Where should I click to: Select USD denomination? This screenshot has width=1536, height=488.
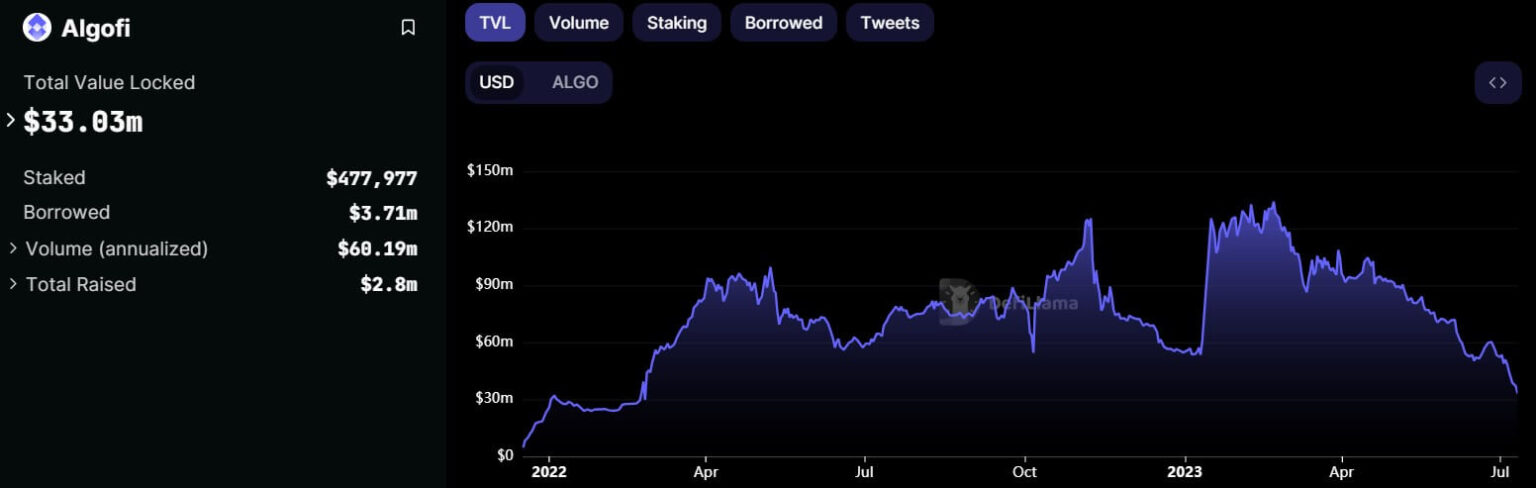tap(496, 83)
